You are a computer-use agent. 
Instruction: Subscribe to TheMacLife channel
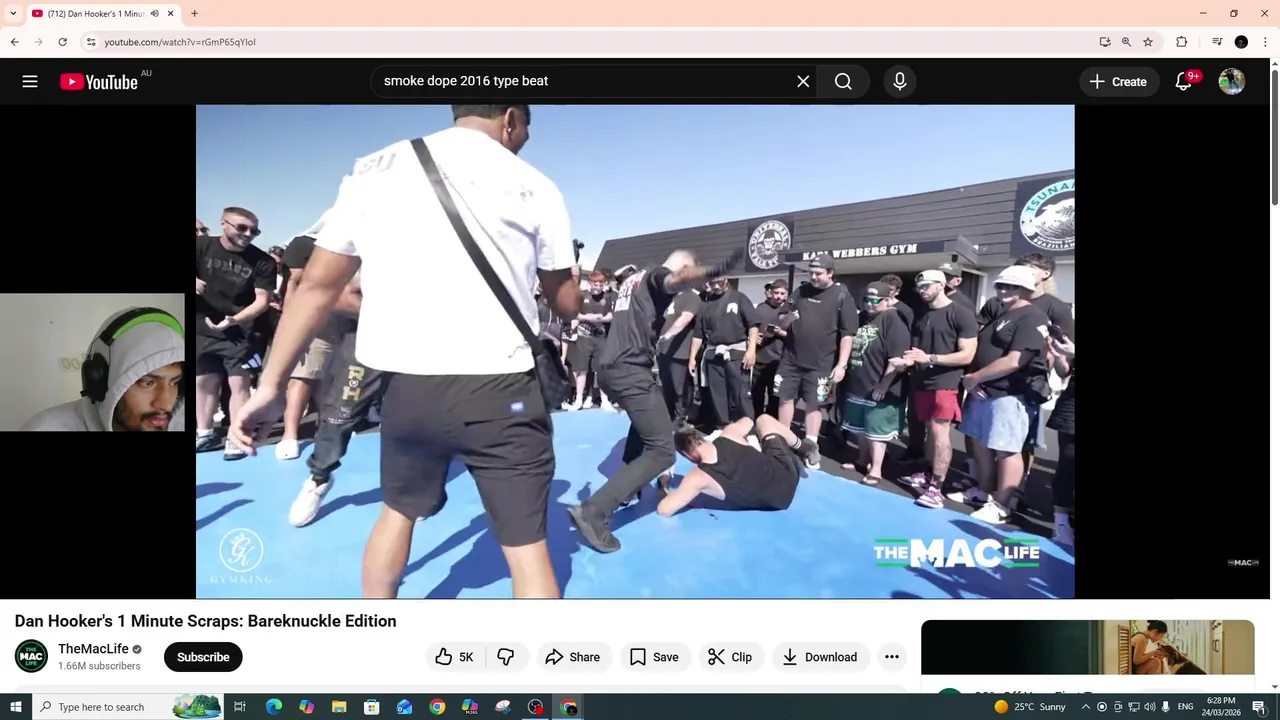click(x=203, y=657)
